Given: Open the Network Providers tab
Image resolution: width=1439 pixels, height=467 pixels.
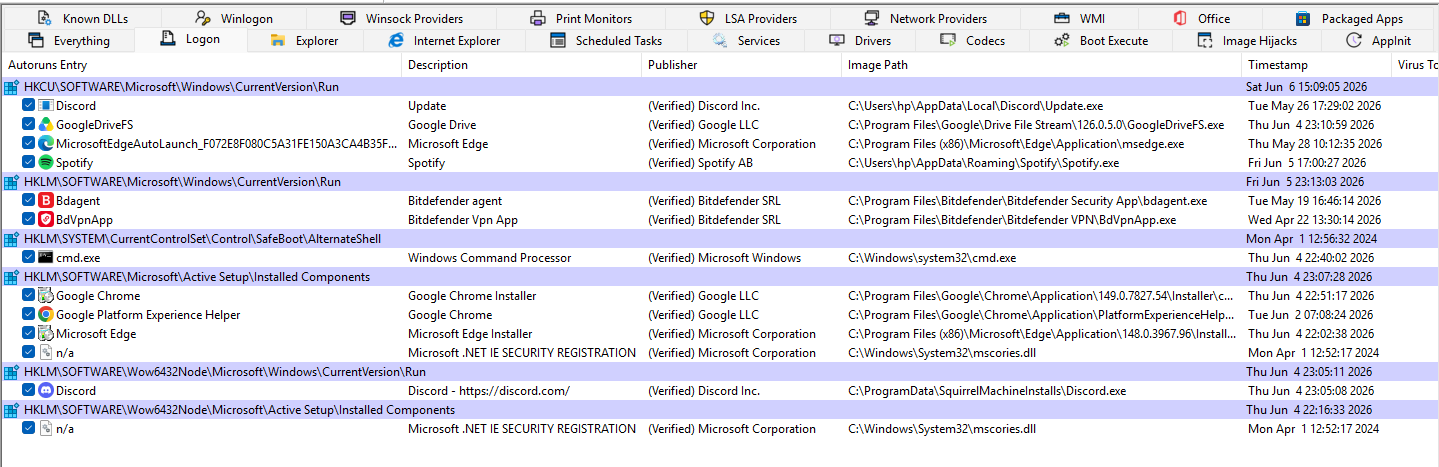Looking at the screenshot, I should pyautogui.click(x=925, y=18).
